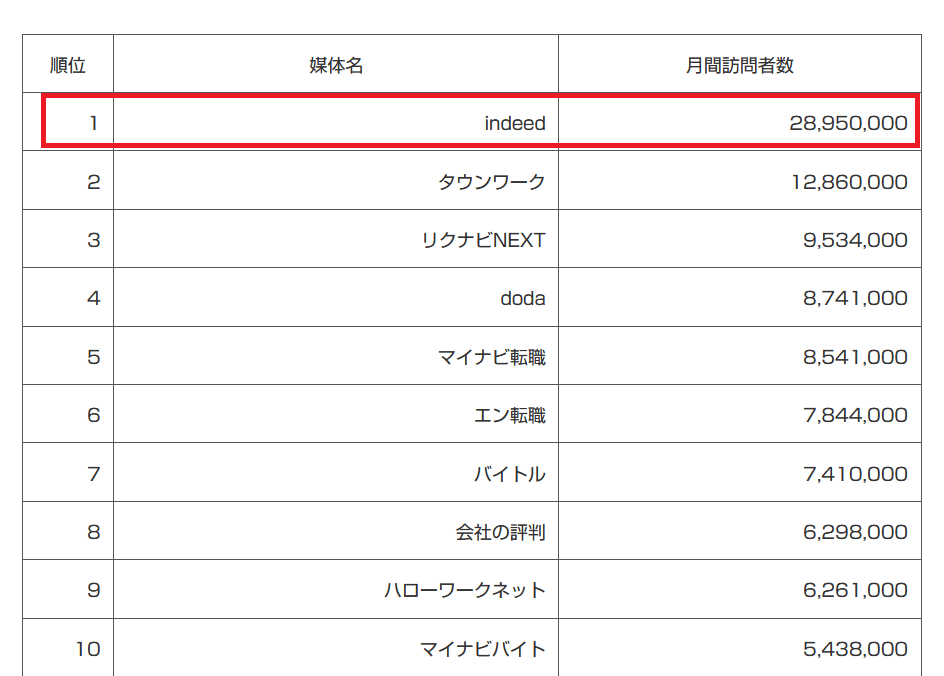Select the indeed cell in row 1

point(336,122)
